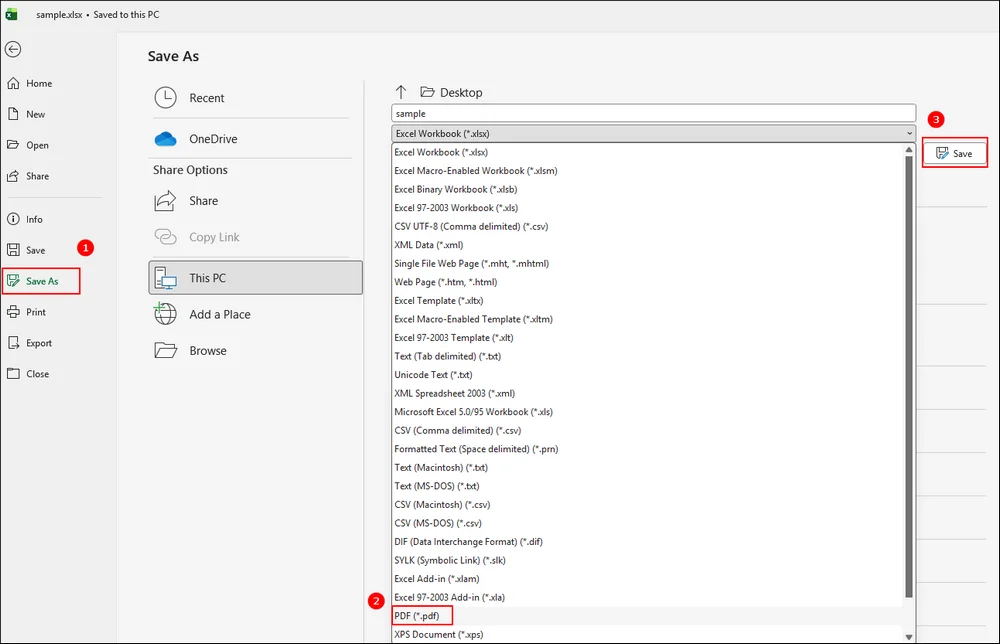Viewport: 1000px width, 644px height.
Task: Click the Excel app icon in title bar
Action: coord(11,14)
